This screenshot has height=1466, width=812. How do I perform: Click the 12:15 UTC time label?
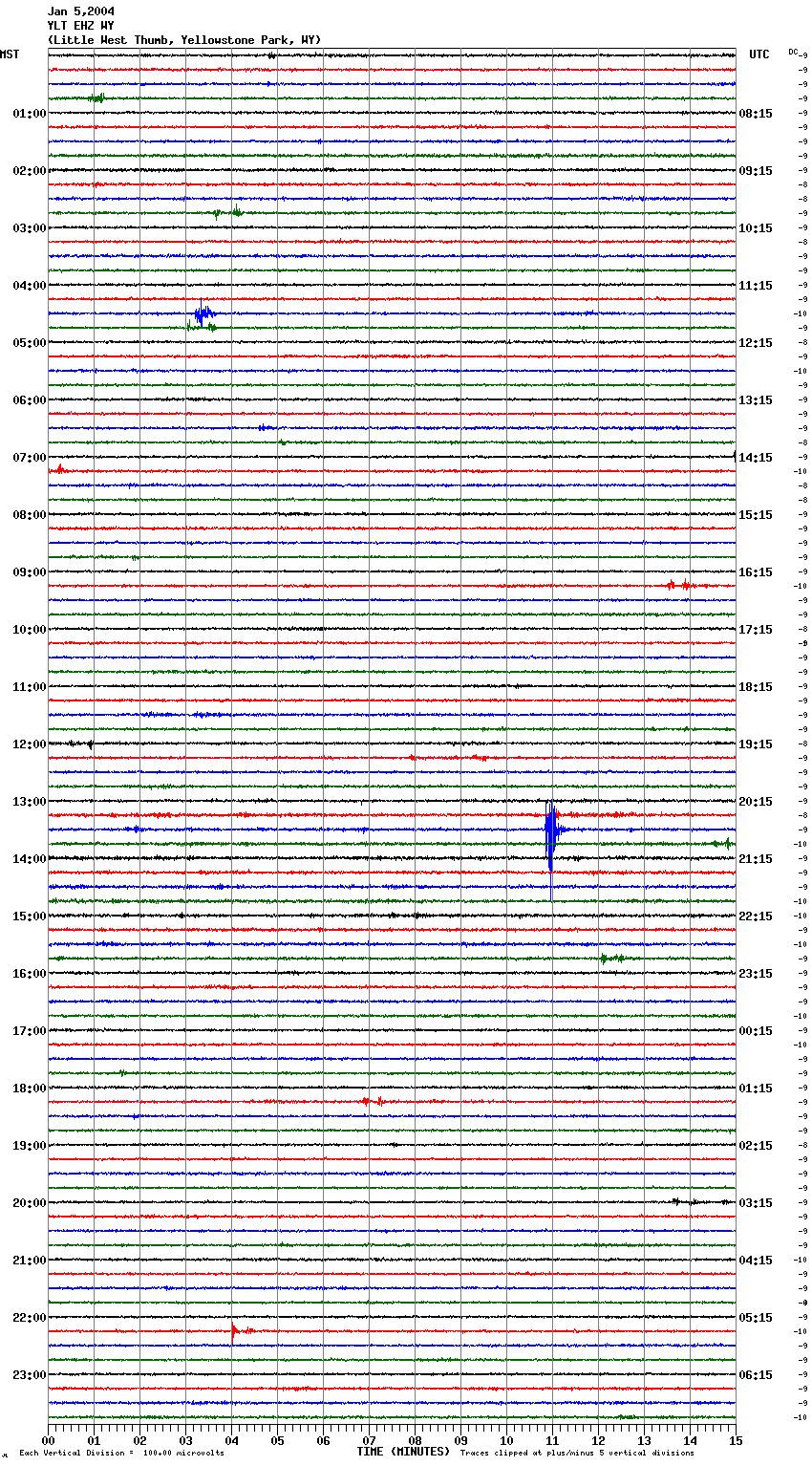756,343
